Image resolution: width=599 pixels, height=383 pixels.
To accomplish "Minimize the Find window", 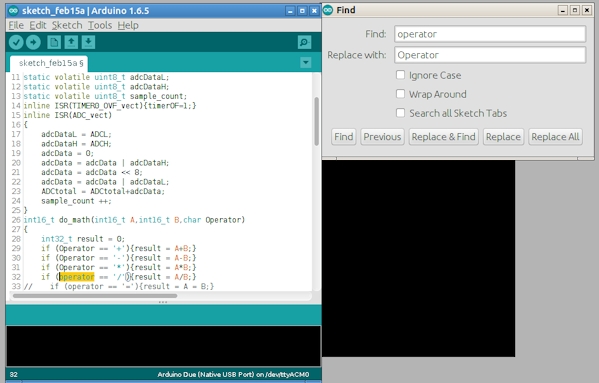I will [x=562, y=10].
